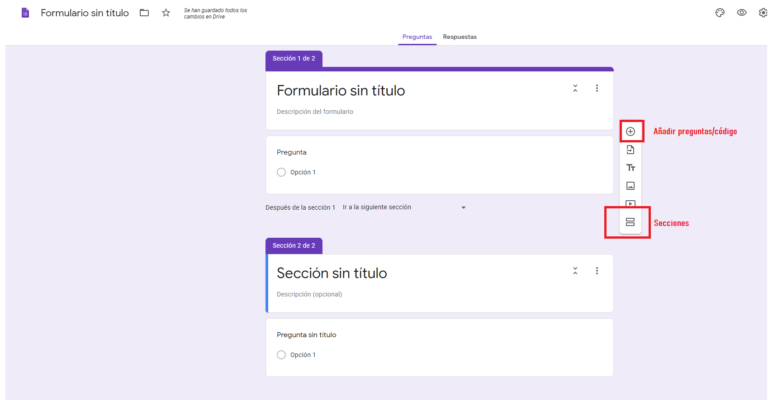Open the Google Forms home icon
The width and height of the screenshot is (768, 400).
(25, 13)
